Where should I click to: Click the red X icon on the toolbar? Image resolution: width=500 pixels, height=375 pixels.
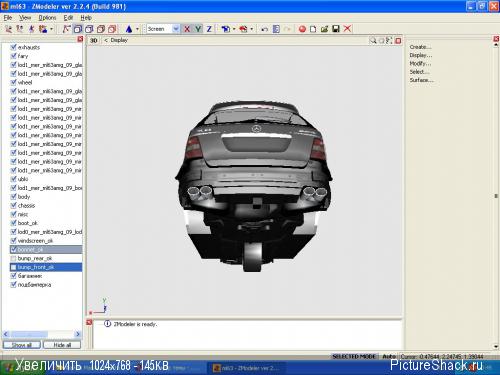pos(347,29)
